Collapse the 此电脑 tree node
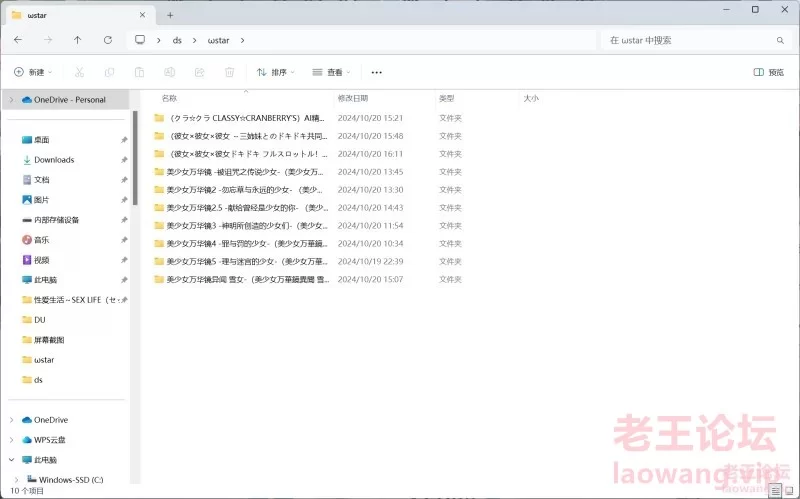 click(x=11, y=460)
